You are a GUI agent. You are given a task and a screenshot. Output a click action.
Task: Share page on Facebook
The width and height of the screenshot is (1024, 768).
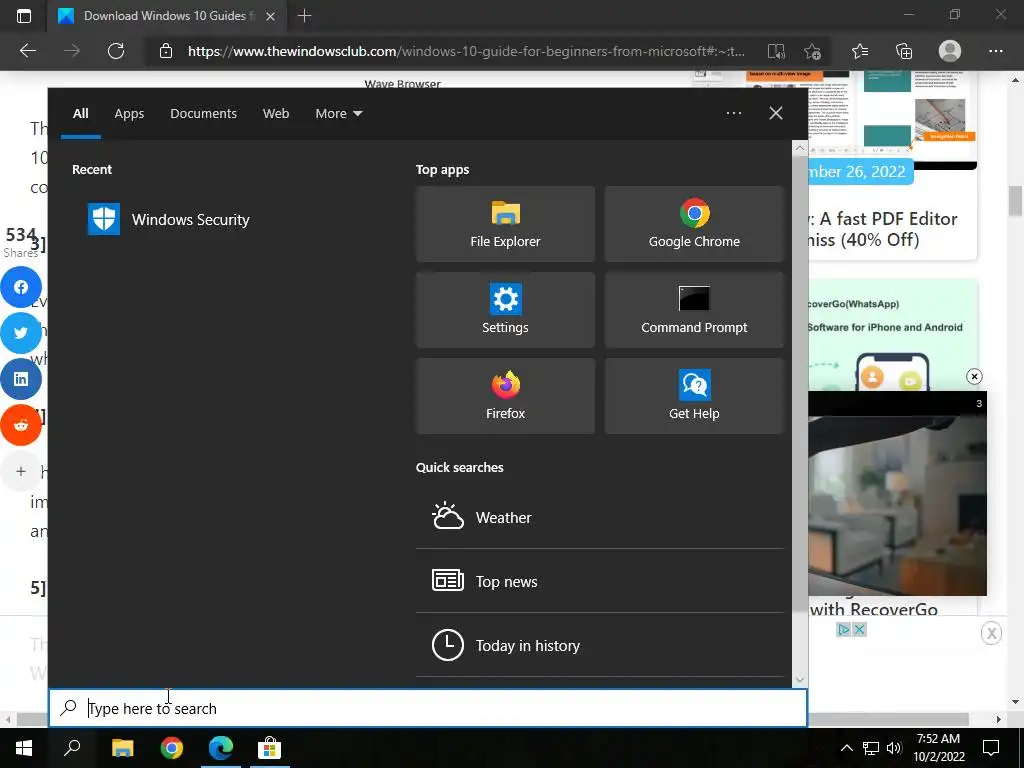point(21,287)
